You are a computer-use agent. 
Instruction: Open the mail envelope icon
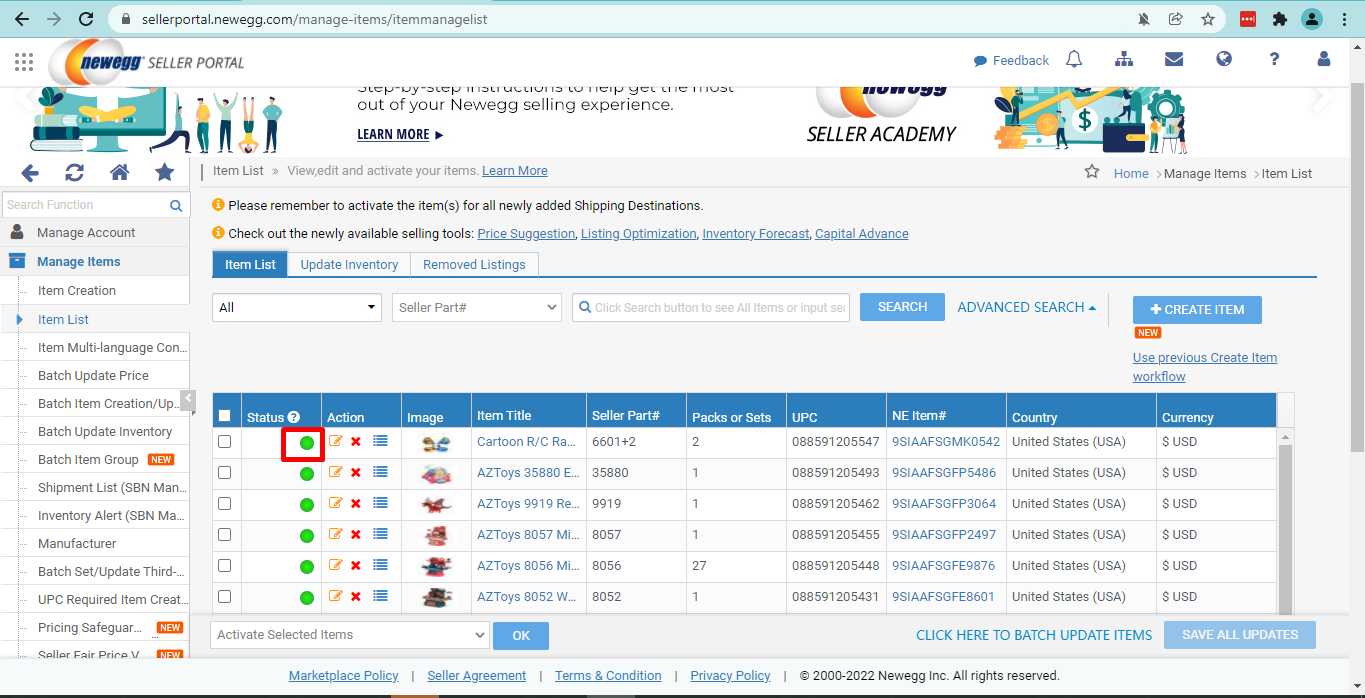pos(1174,60)
